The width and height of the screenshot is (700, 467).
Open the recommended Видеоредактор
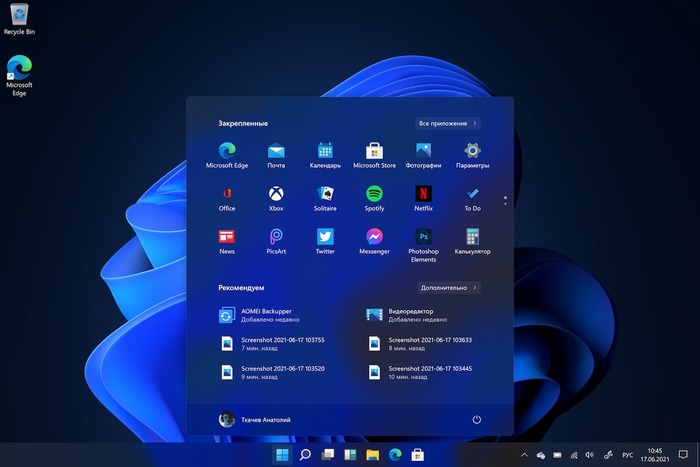click(406, 315)
